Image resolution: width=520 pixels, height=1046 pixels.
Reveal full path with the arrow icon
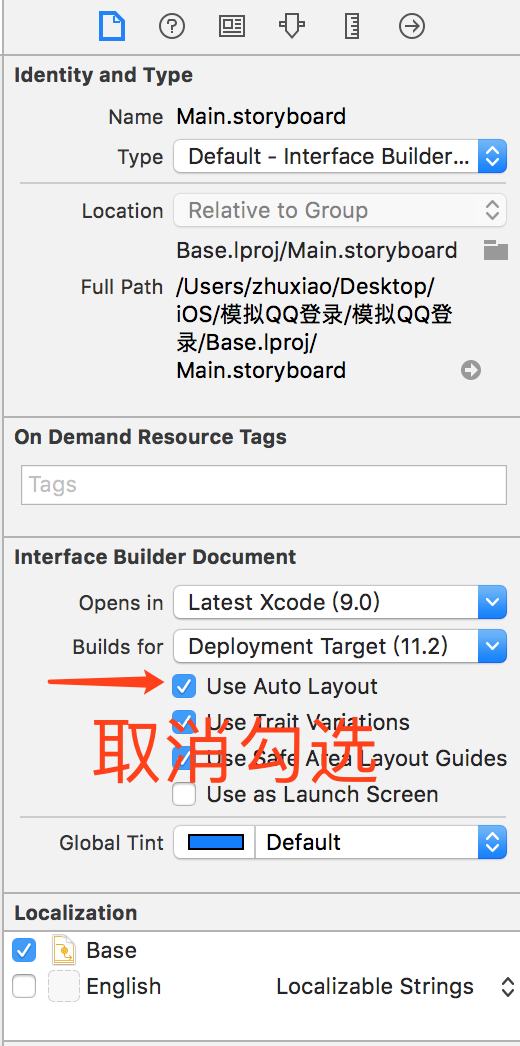[471, 370]
